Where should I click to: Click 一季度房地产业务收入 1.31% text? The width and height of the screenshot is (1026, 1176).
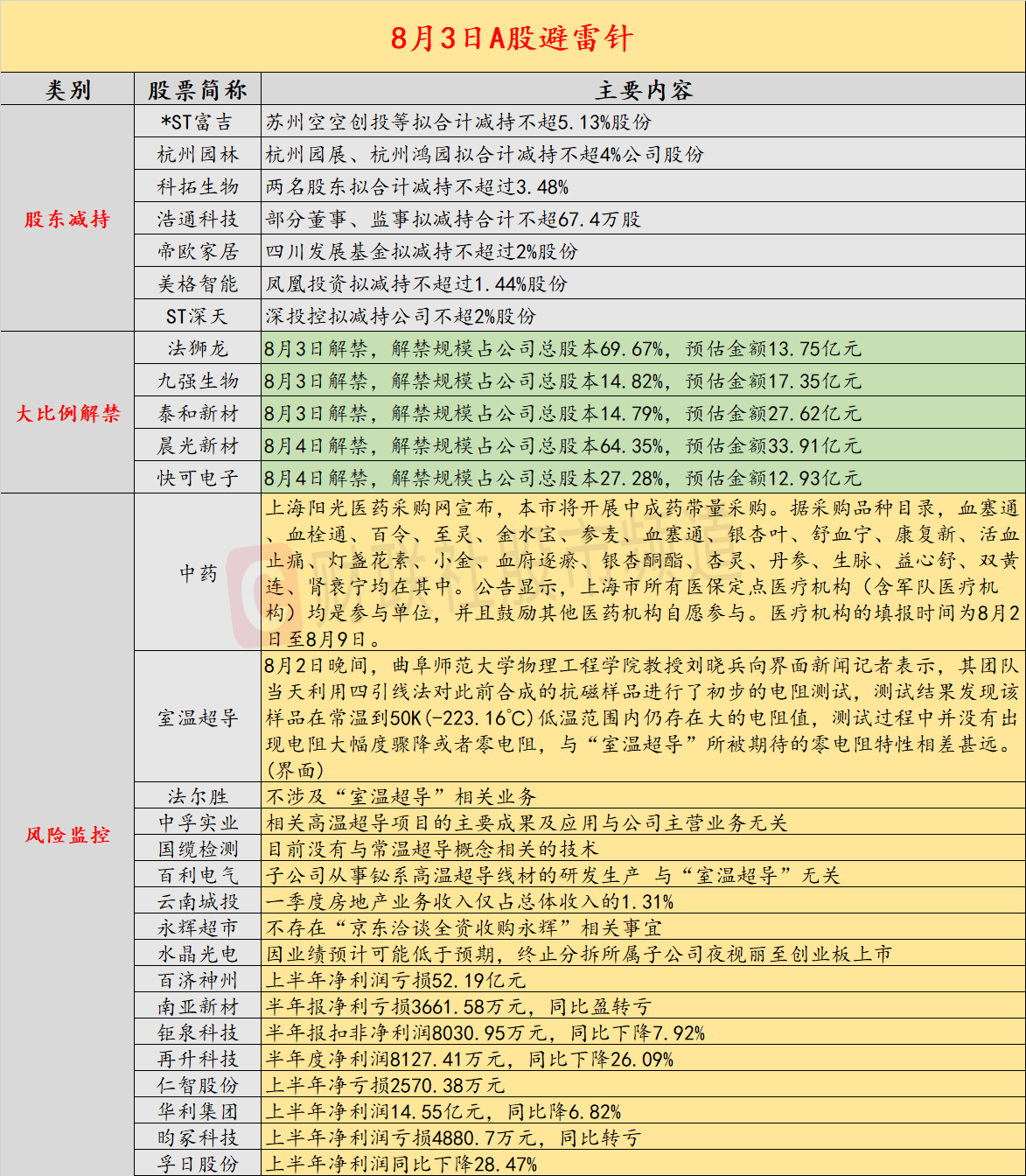[x=470, y=901]
